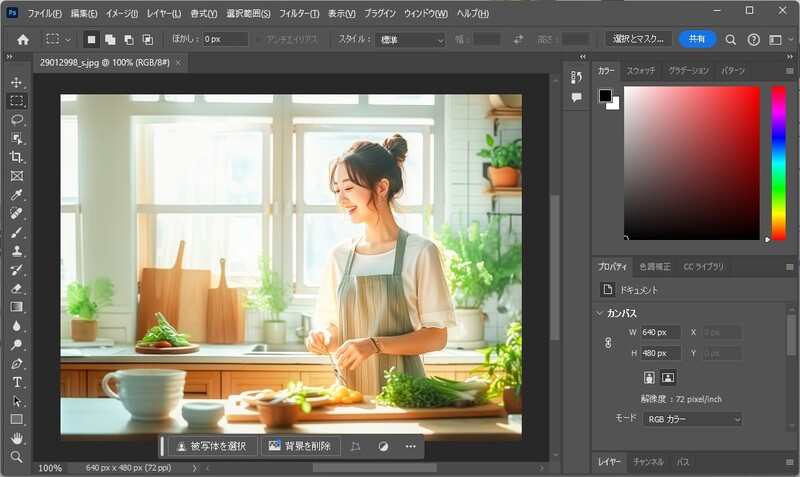Select the Frame tool
Viewport: 800px width, 477px height.
pyautogui.click(x=16, y=176)
